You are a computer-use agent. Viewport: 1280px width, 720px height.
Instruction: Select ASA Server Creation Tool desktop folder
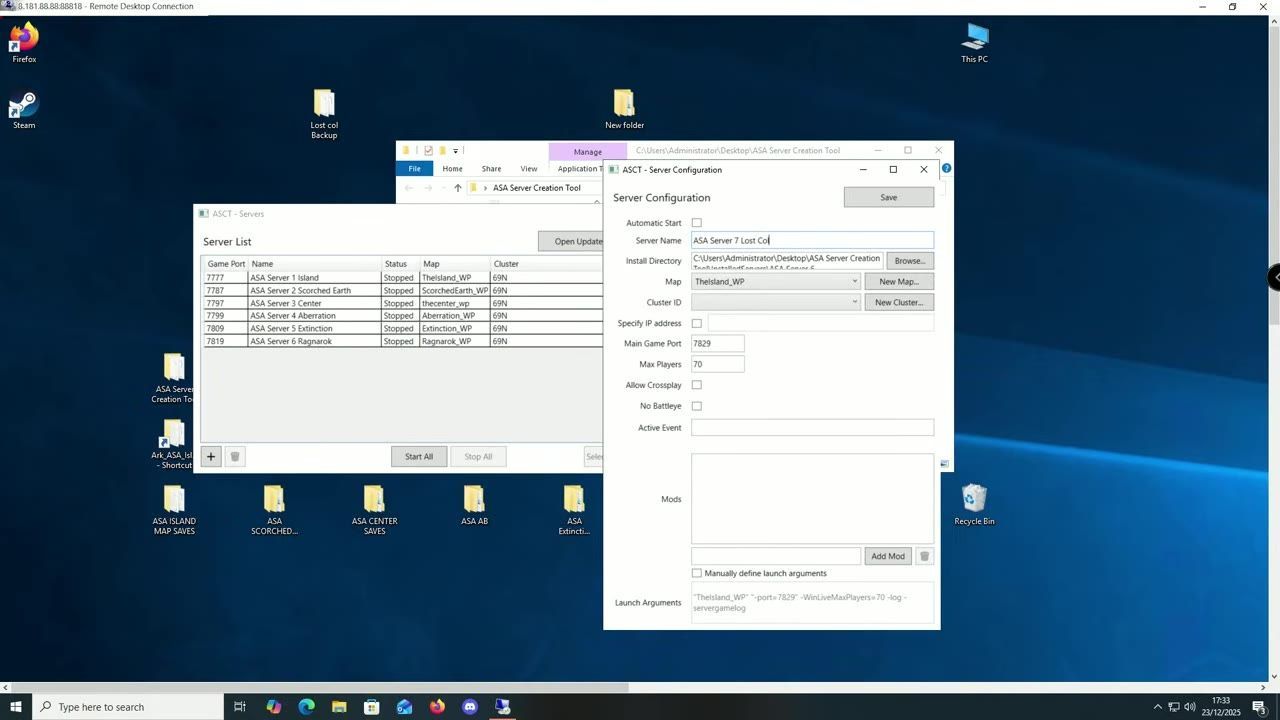pyautogui.click(x=174, y=378)
